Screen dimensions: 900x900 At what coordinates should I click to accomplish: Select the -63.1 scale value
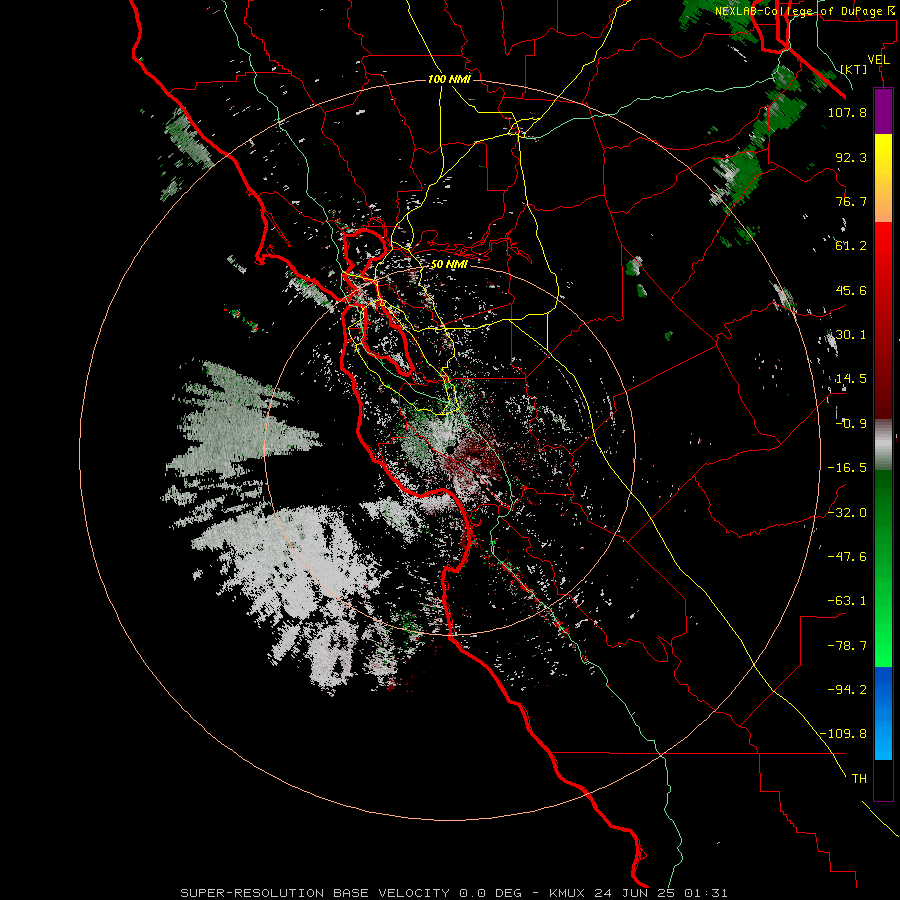(x=847, y=601)
